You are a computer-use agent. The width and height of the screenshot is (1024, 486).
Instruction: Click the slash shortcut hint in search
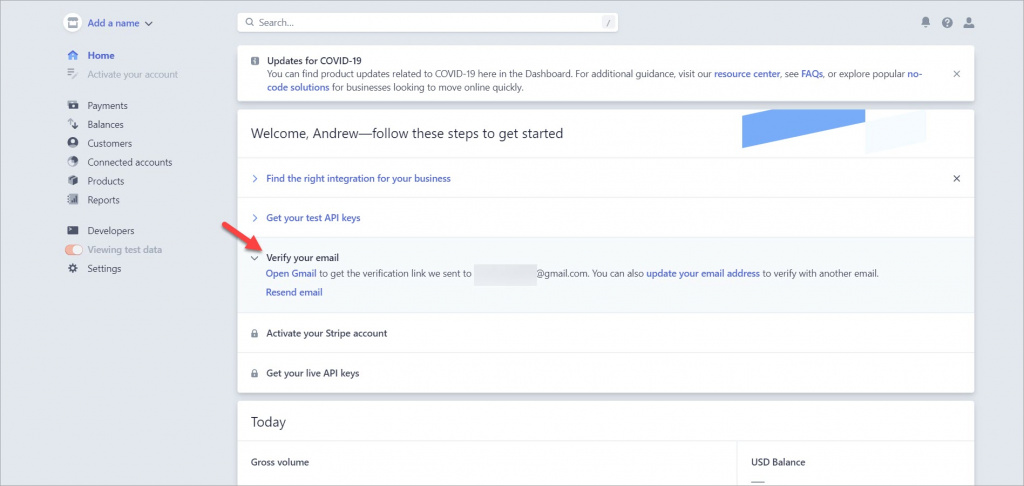click(608, 23)
